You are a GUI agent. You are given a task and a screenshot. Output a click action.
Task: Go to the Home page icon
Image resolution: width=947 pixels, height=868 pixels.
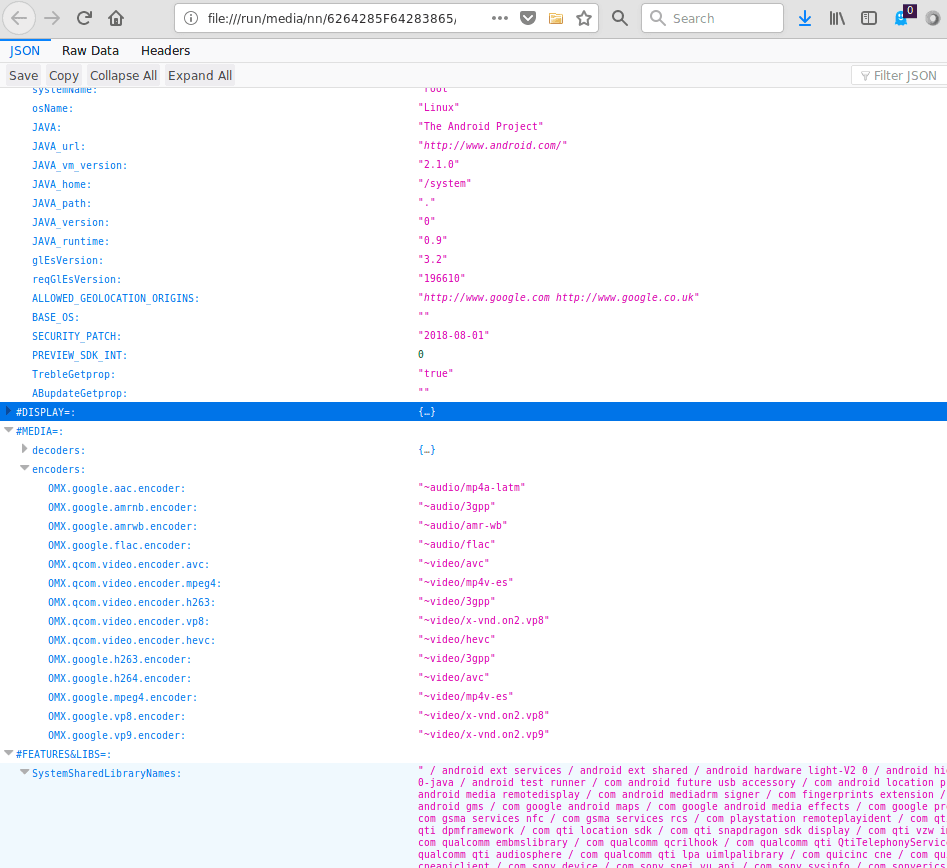point(116,18)
